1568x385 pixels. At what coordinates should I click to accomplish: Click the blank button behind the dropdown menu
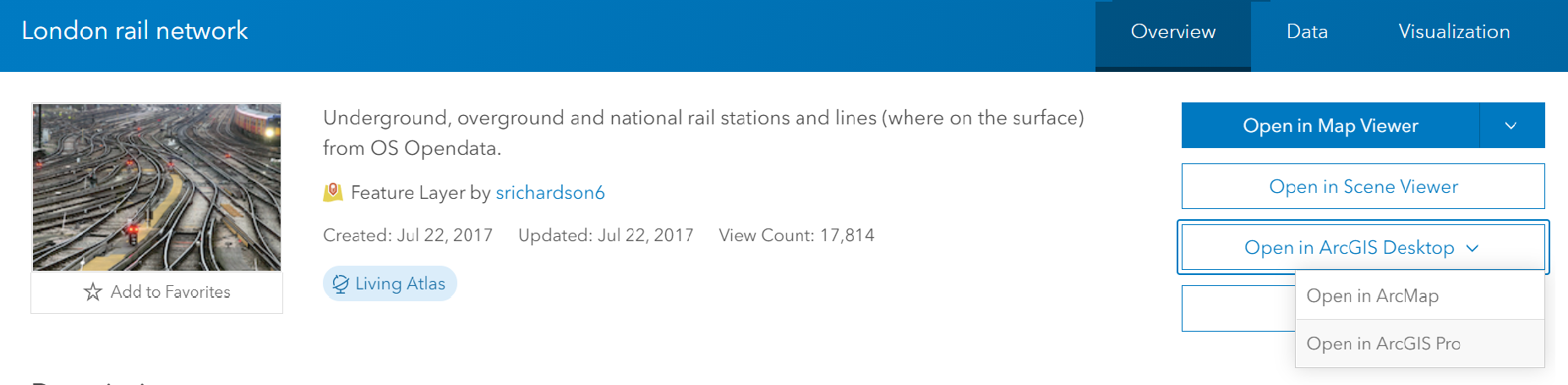click(1237, 308)
